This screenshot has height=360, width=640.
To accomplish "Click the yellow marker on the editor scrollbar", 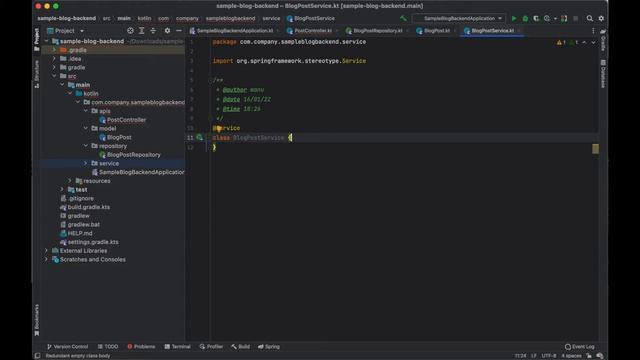I will tap(596, 149).
